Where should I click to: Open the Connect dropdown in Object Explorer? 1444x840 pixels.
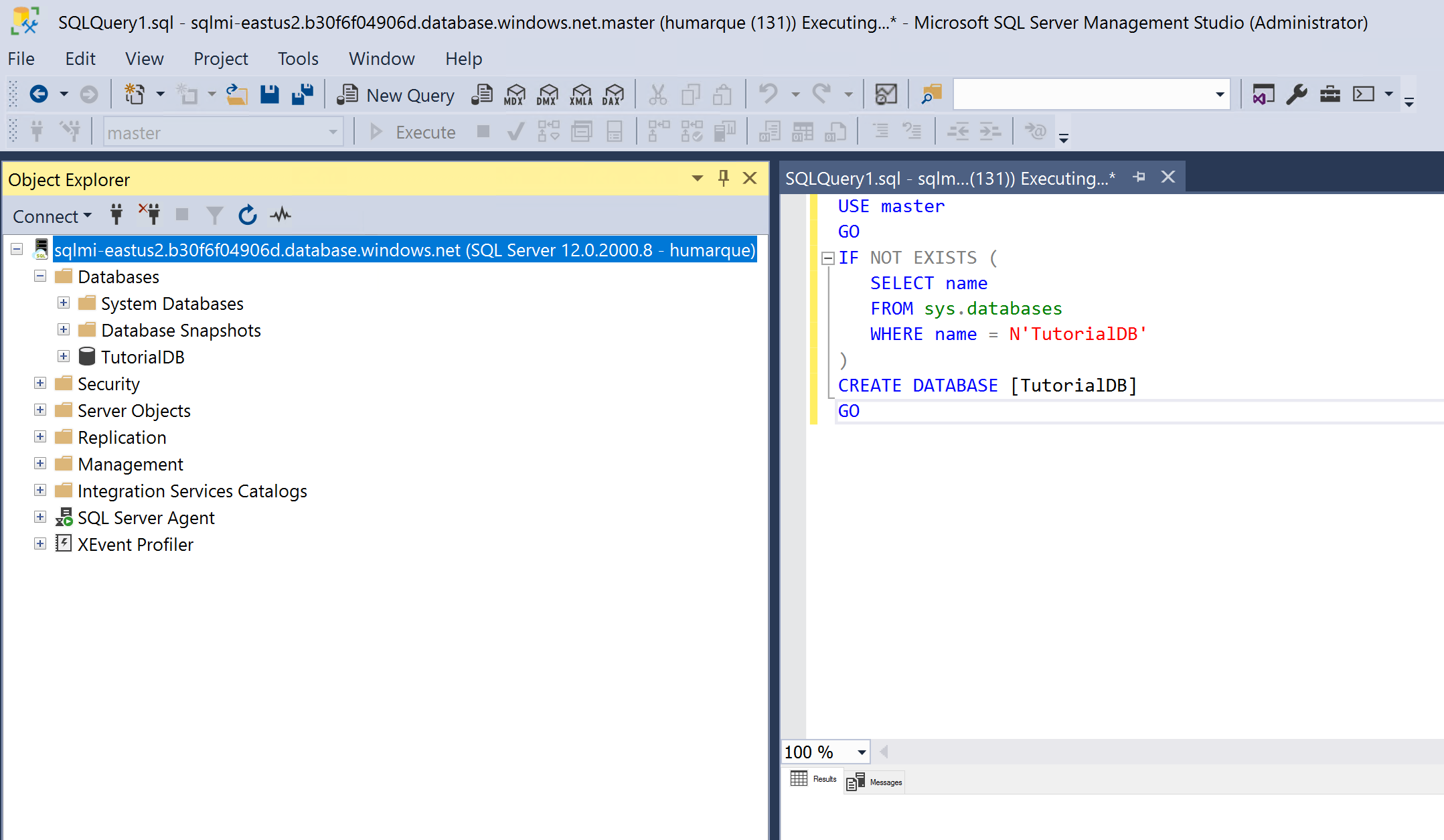click(52, 216)
